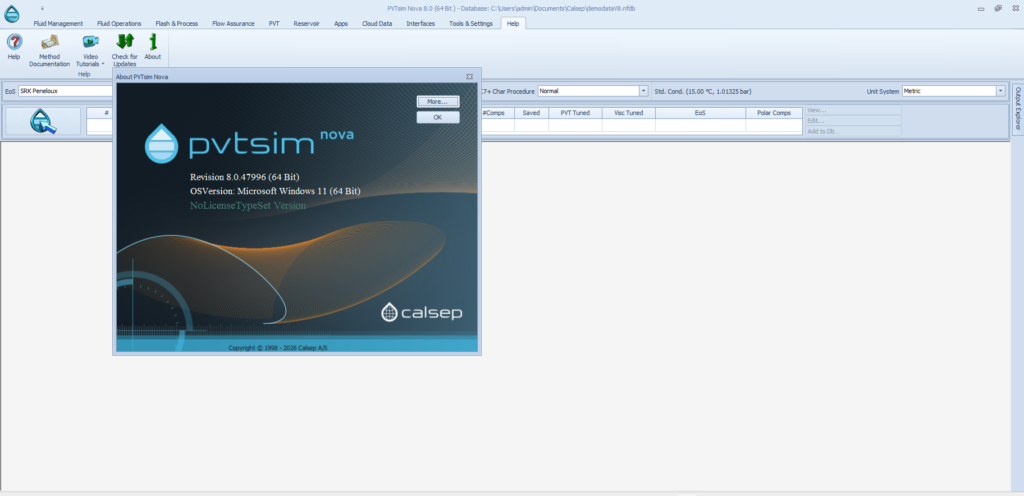Viewport: 1024px width, 496px height.
Task: Click the Edit... button
Action: click(853, 121)
